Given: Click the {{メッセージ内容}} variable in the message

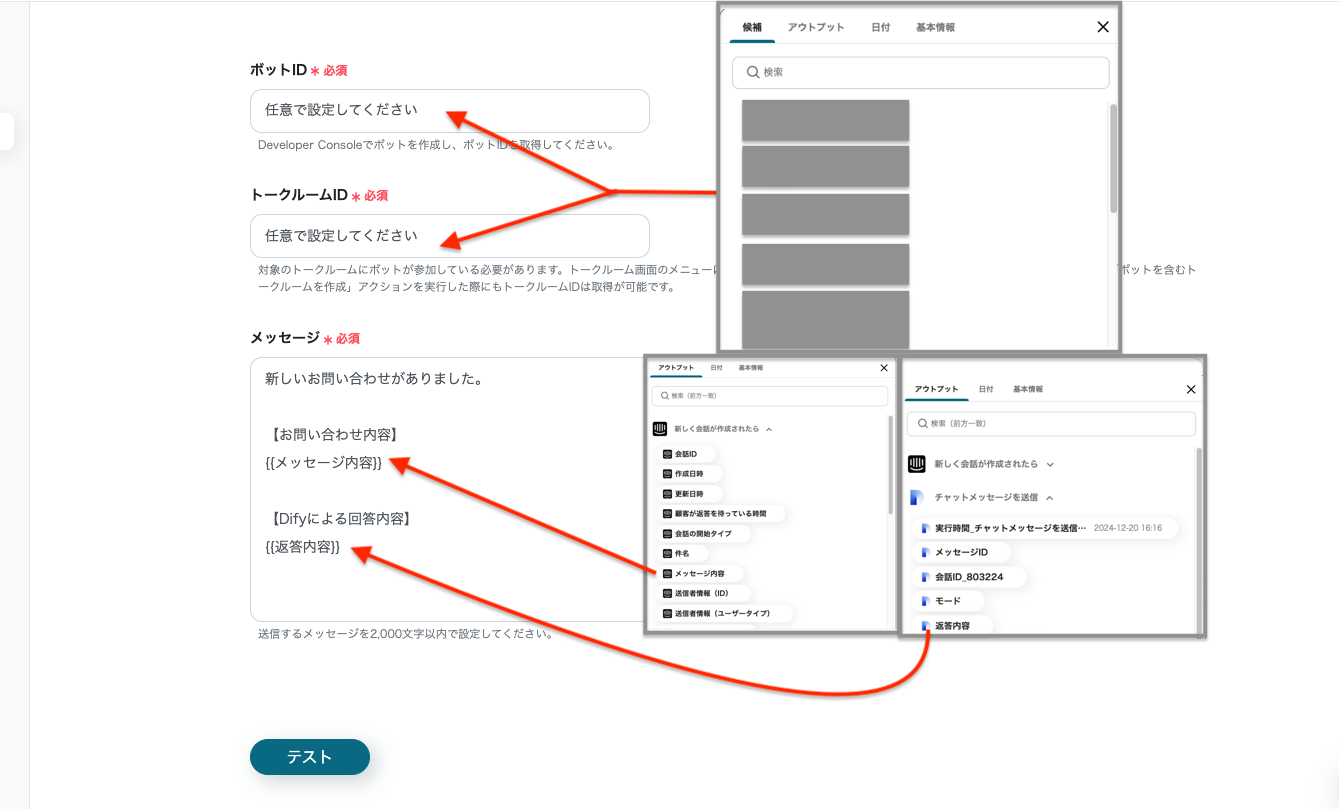Looking at the screenshot, I should coord(323,463).
